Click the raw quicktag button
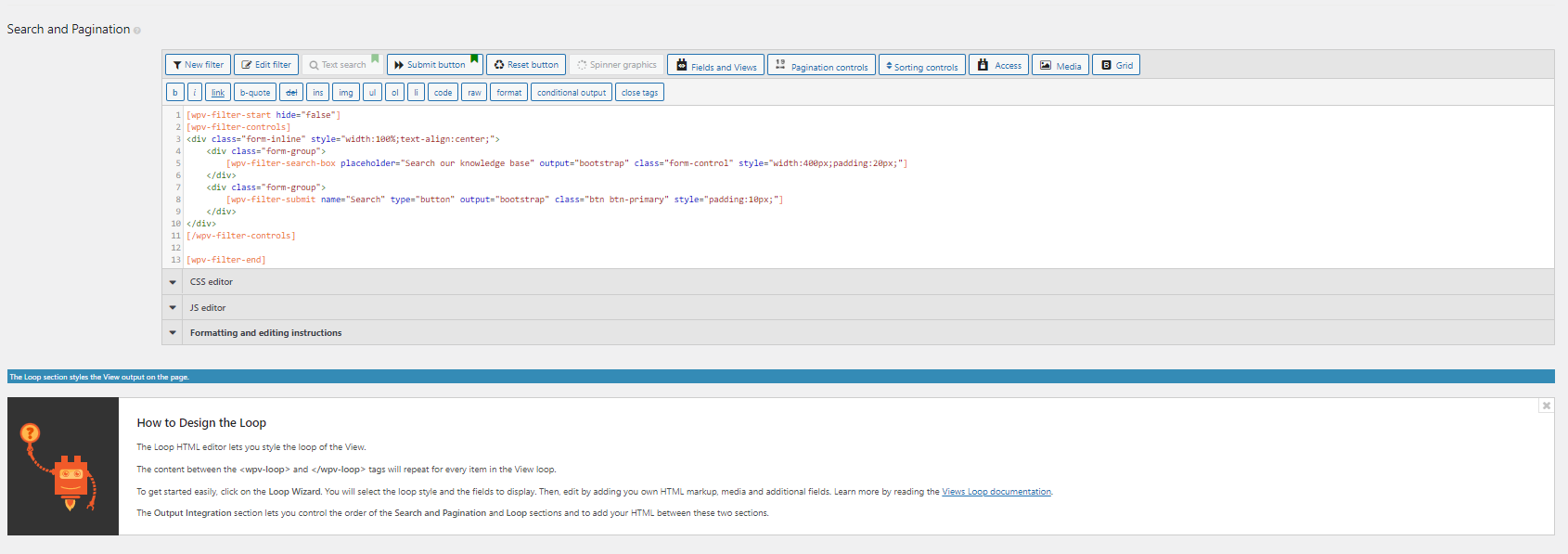This screenshot has height=554, width=1568. click(x=474, y=93)
